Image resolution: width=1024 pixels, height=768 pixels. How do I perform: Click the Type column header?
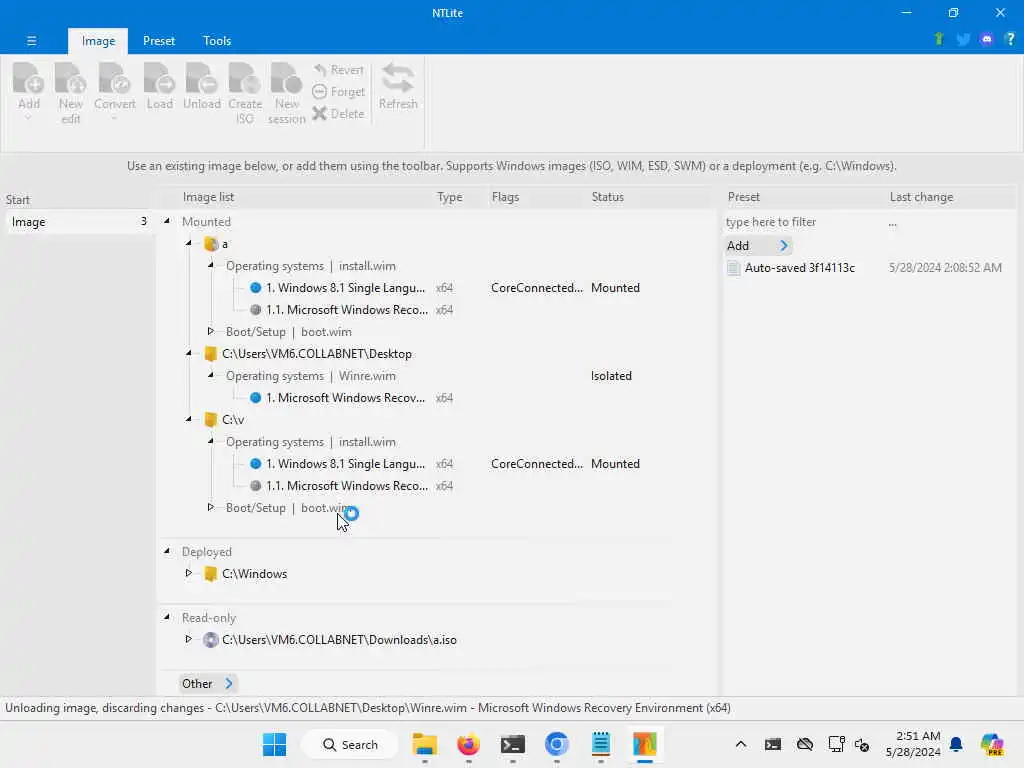(449, 197)
